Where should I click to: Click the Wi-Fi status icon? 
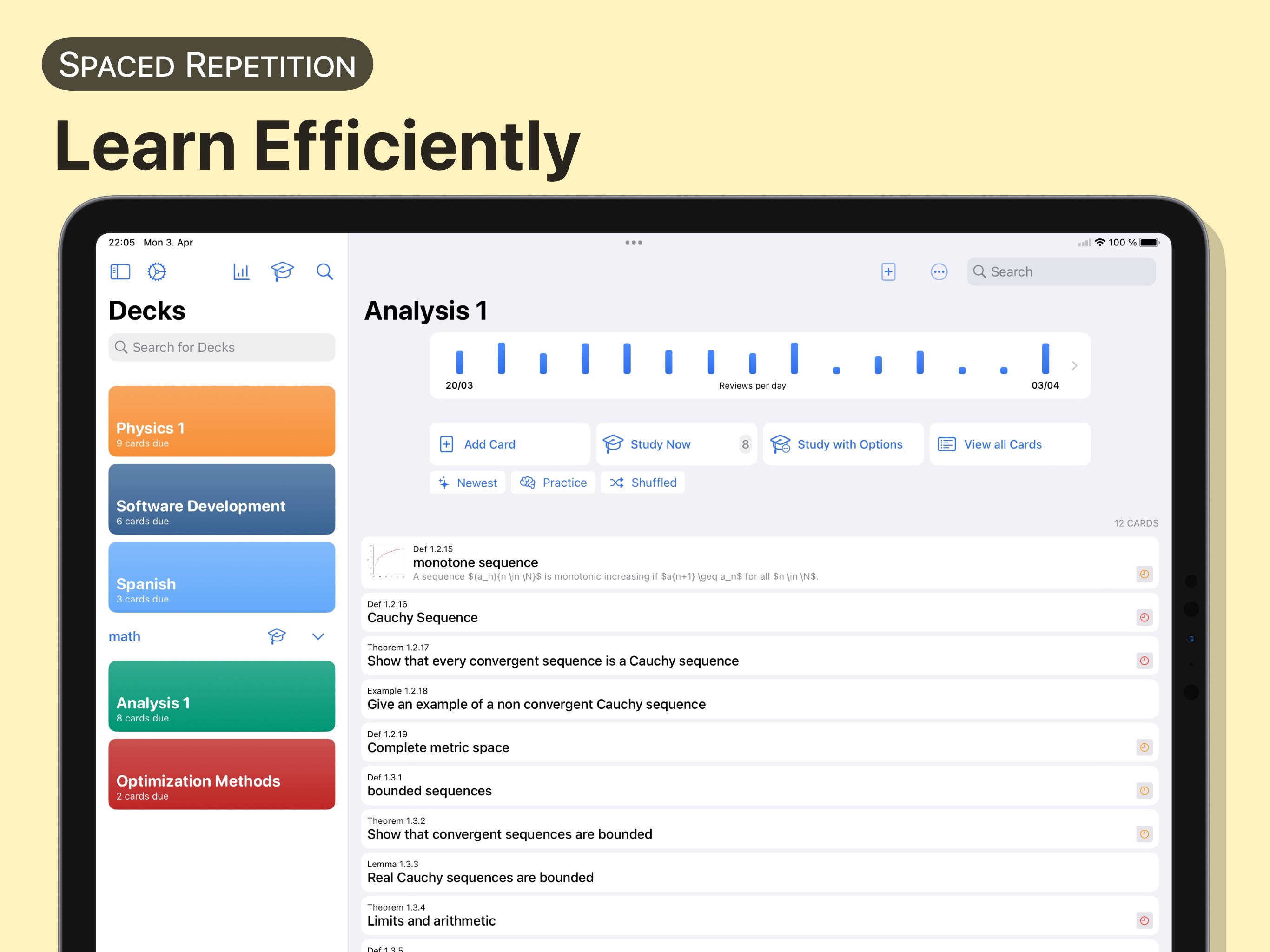(x=1100, y=242)
